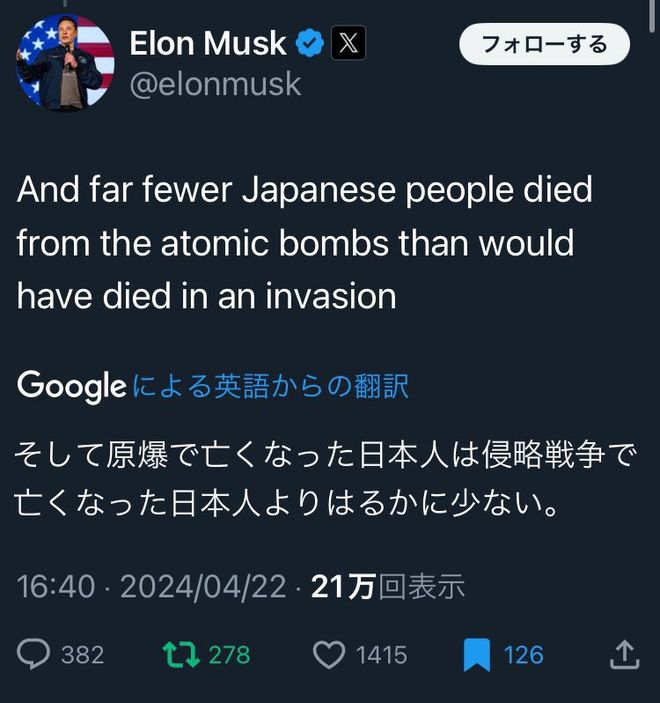Click the X affiliate badge icon

(349, 43)
